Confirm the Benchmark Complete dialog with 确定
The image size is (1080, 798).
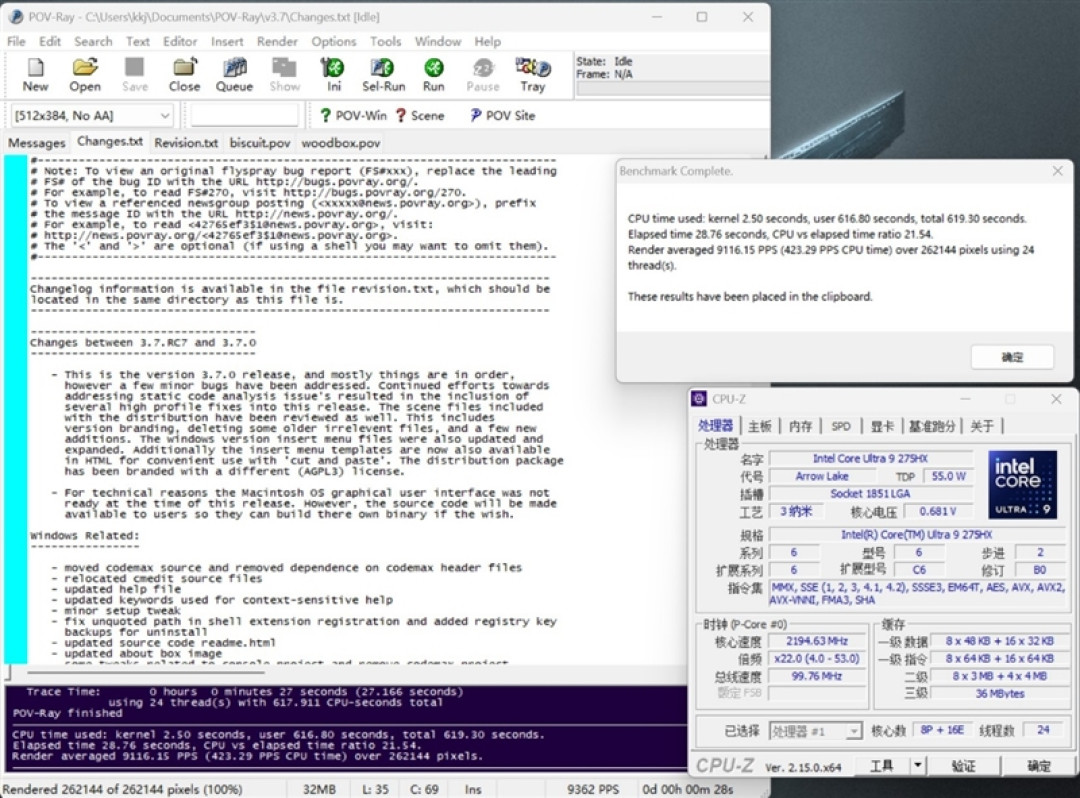pyautogui.click(x=1012, y=357)
